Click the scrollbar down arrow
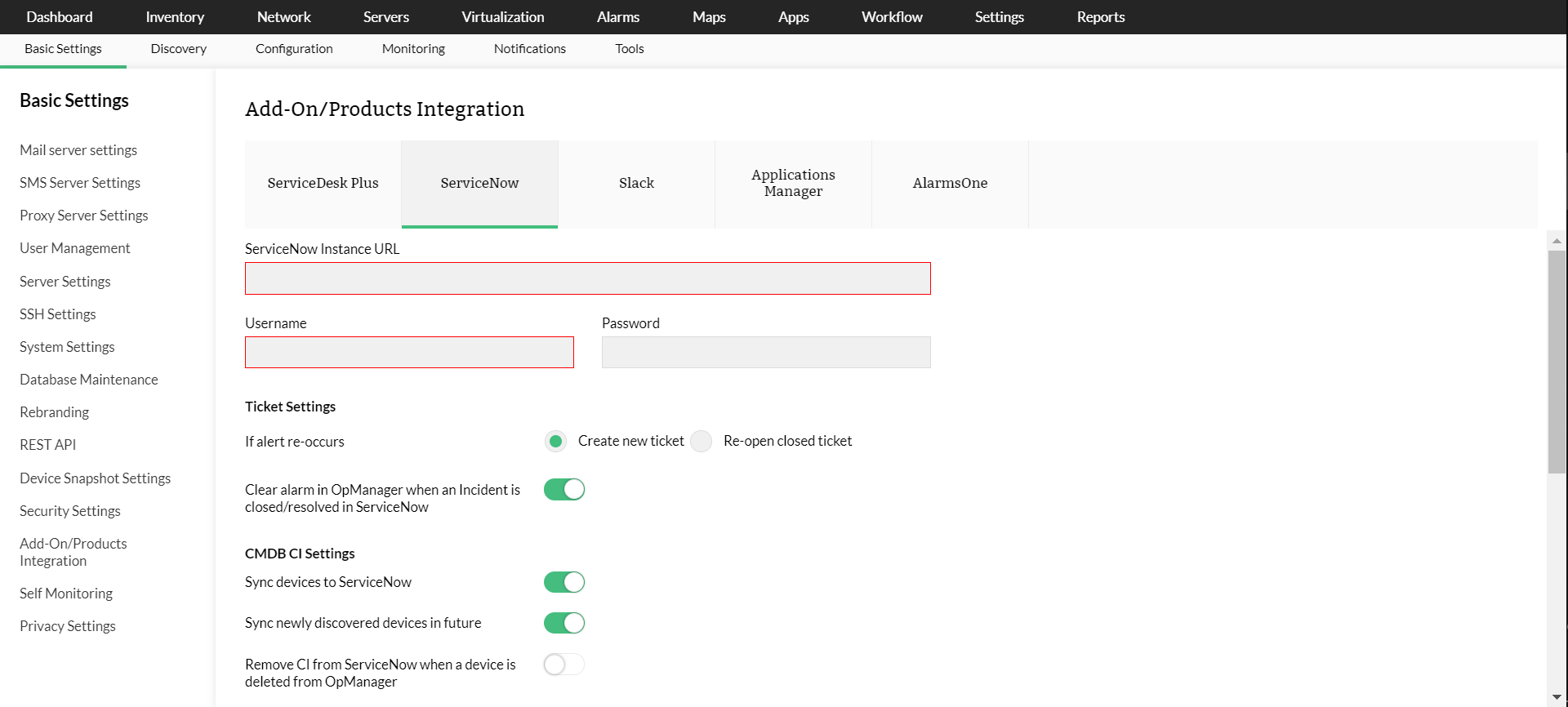Viewport: 1568px width, 707px height. point(1557,697)
